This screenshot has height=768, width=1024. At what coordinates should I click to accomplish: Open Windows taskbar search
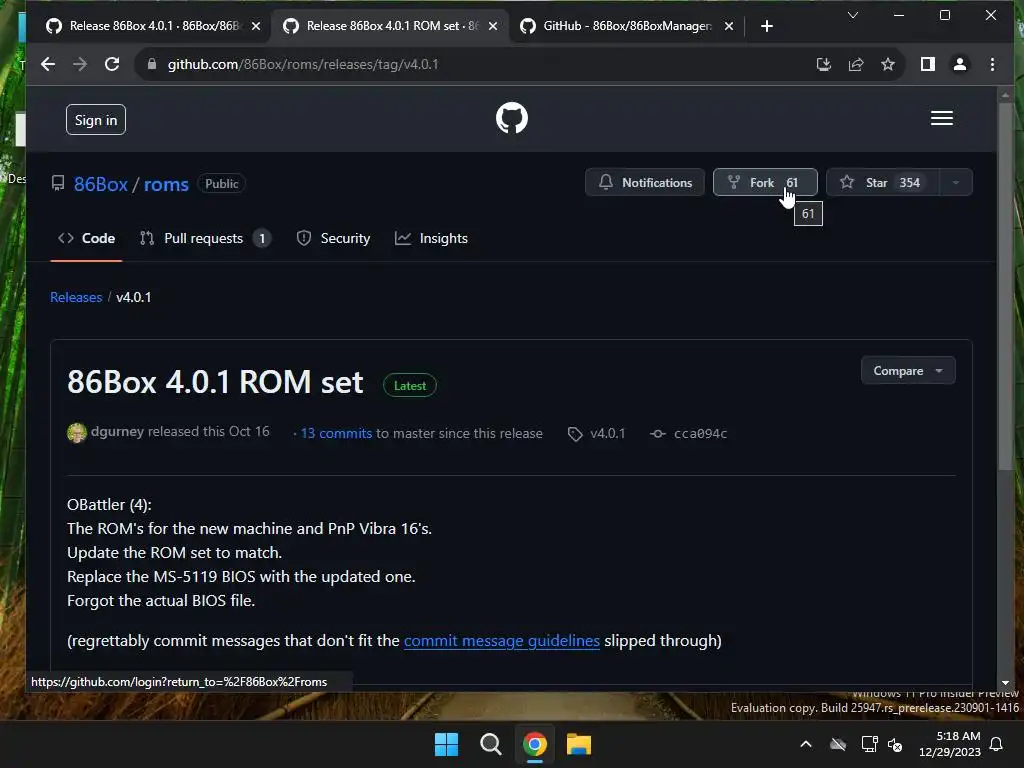click(x=490, y=744)
